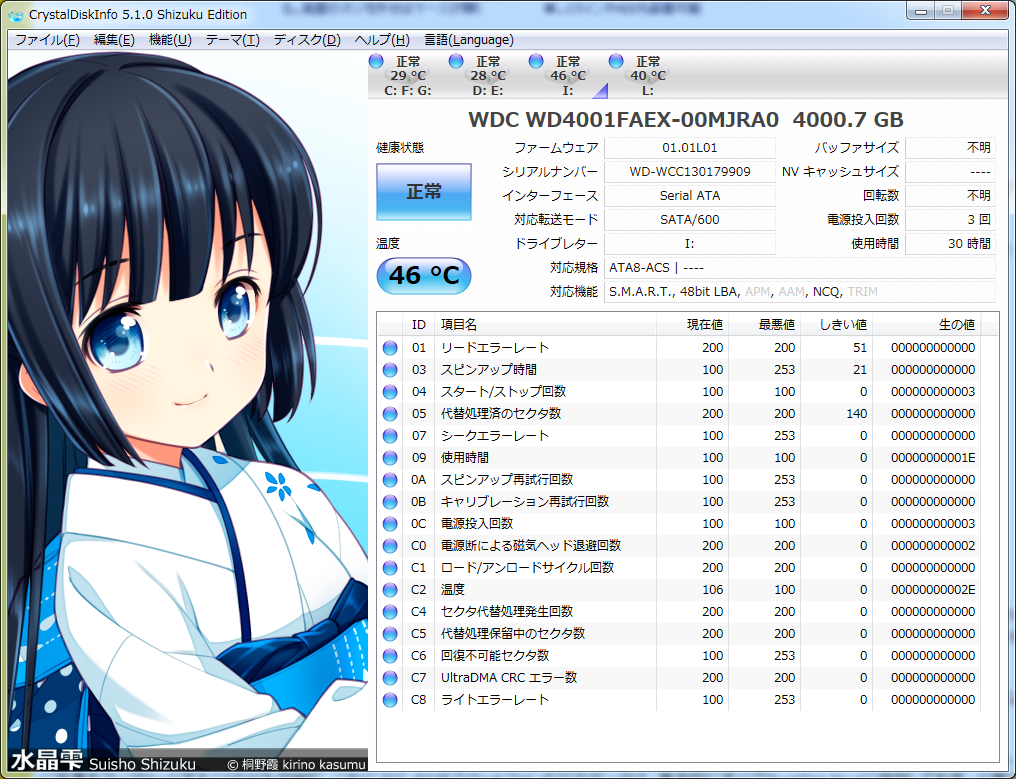
Task: Open the 言語(Language) menu
Action: [468, 40]
